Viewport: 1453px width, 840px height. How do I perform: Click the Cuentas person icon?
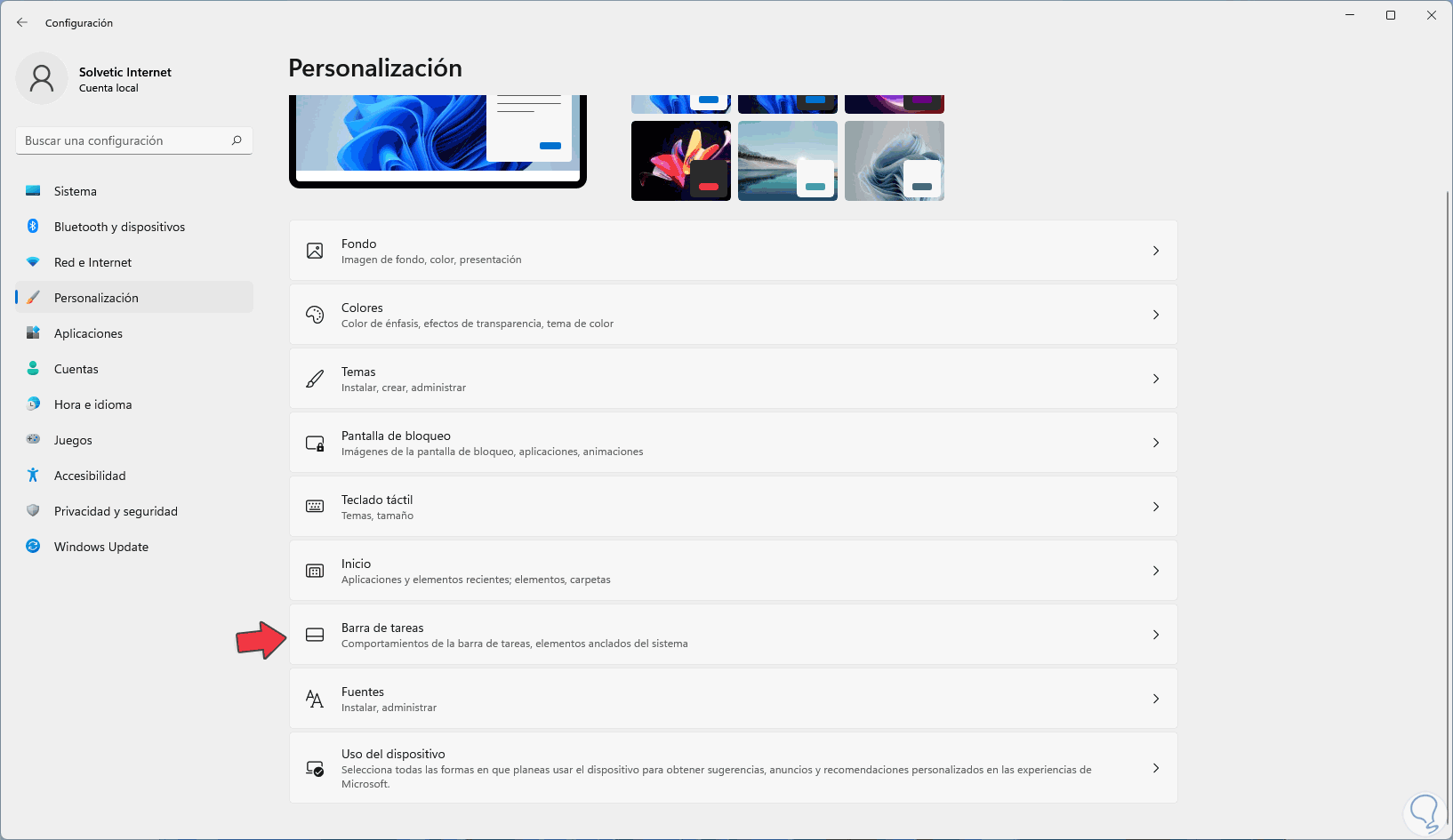click(x=33, y=369)
